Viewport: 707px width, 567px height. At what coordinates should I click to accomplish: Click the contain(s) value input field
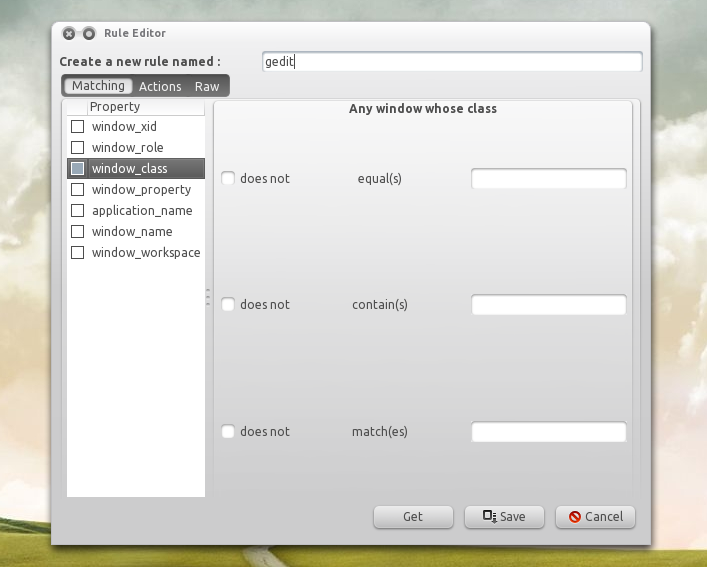(549, 305)
